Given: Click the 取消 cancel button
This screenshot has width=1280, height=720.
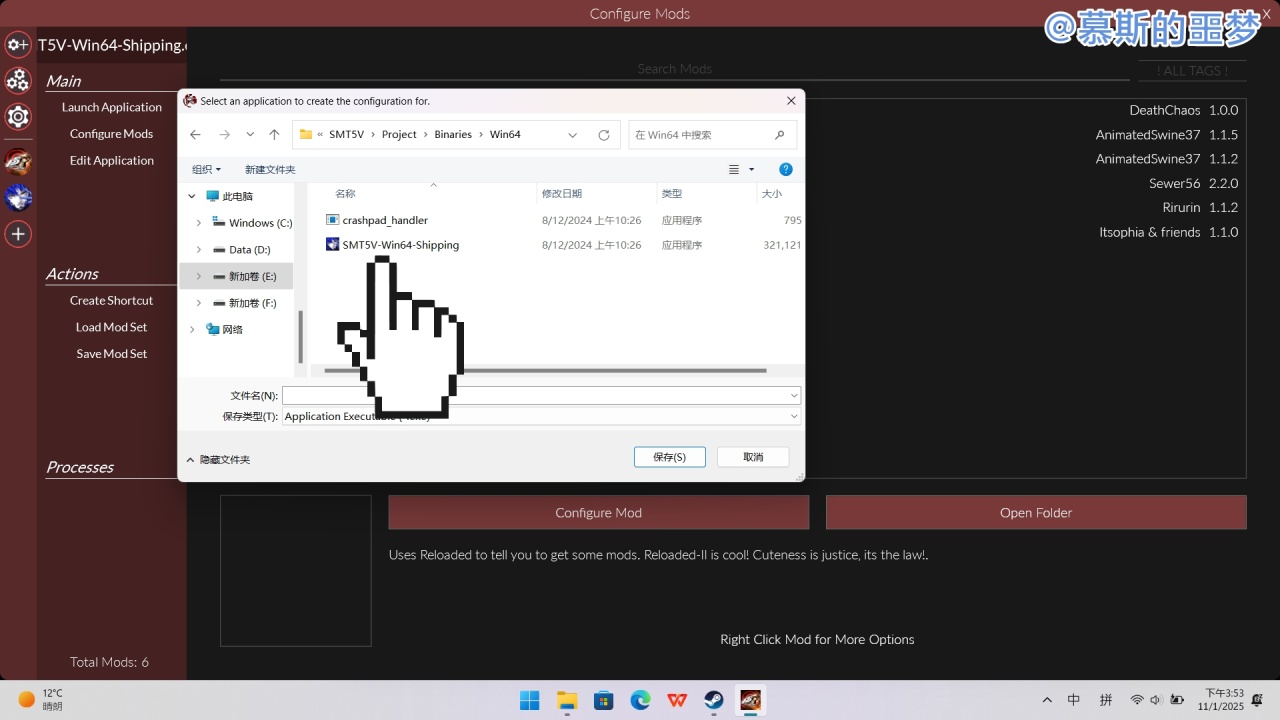Looking at the screenshot, I should (753, 457).
